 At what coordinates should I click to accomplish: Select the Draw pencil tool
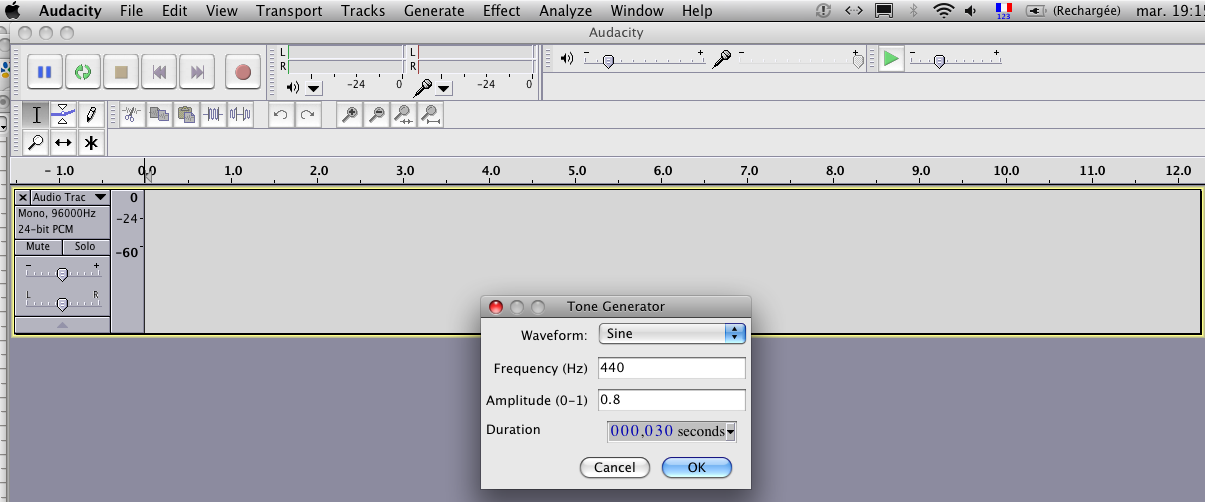[x=91, y=114]
